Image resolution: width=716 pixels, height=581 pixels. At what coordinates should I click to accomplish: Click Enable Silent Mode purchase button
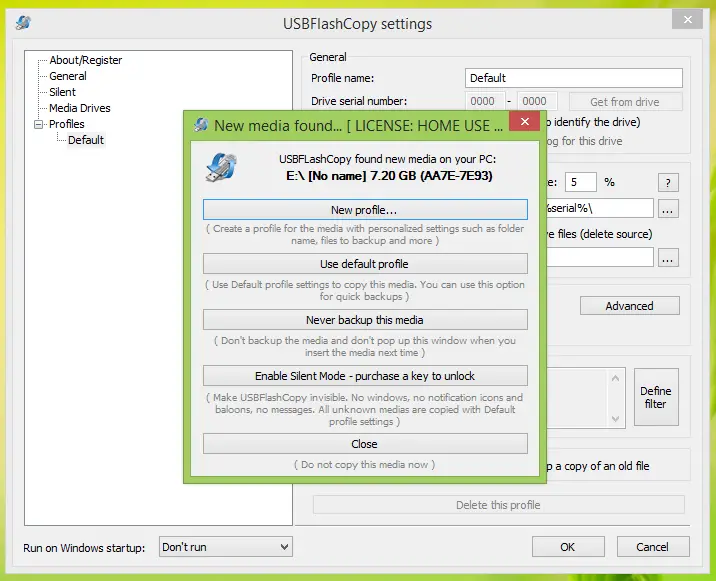pyautogui.click(x=365, y=375)
